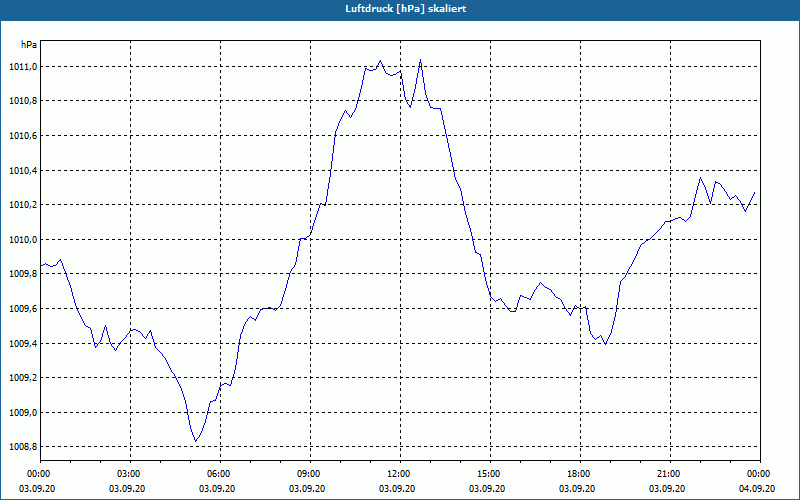Click the 09:00 time axis label
800x500 pixels.
pyautogui.click(x=307, y=474)
